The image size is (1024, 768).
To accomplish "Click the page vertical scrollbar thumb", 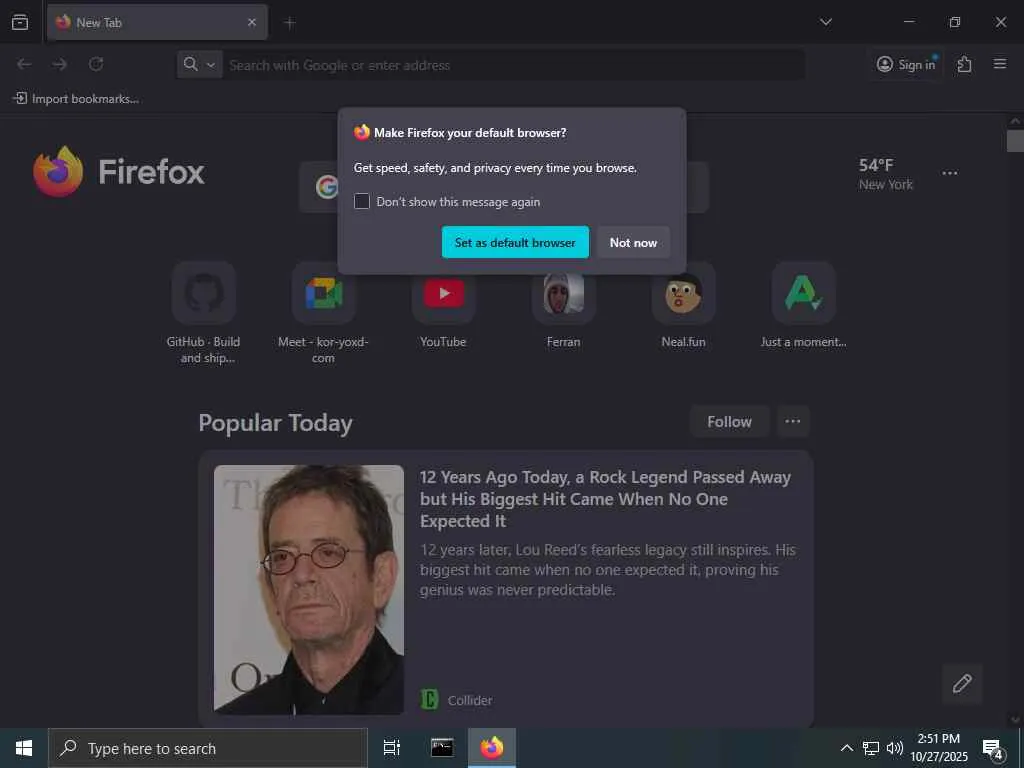I will pyautogui.click(x=1015, y=141).
